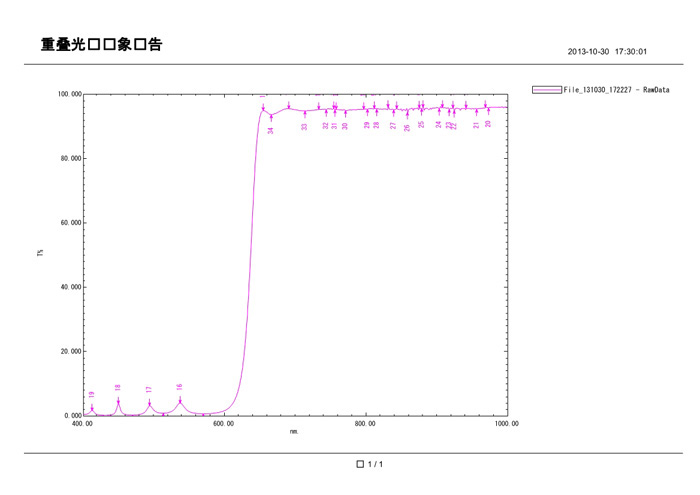Select the valley marker labeled 33

click(x=305, y=115)
